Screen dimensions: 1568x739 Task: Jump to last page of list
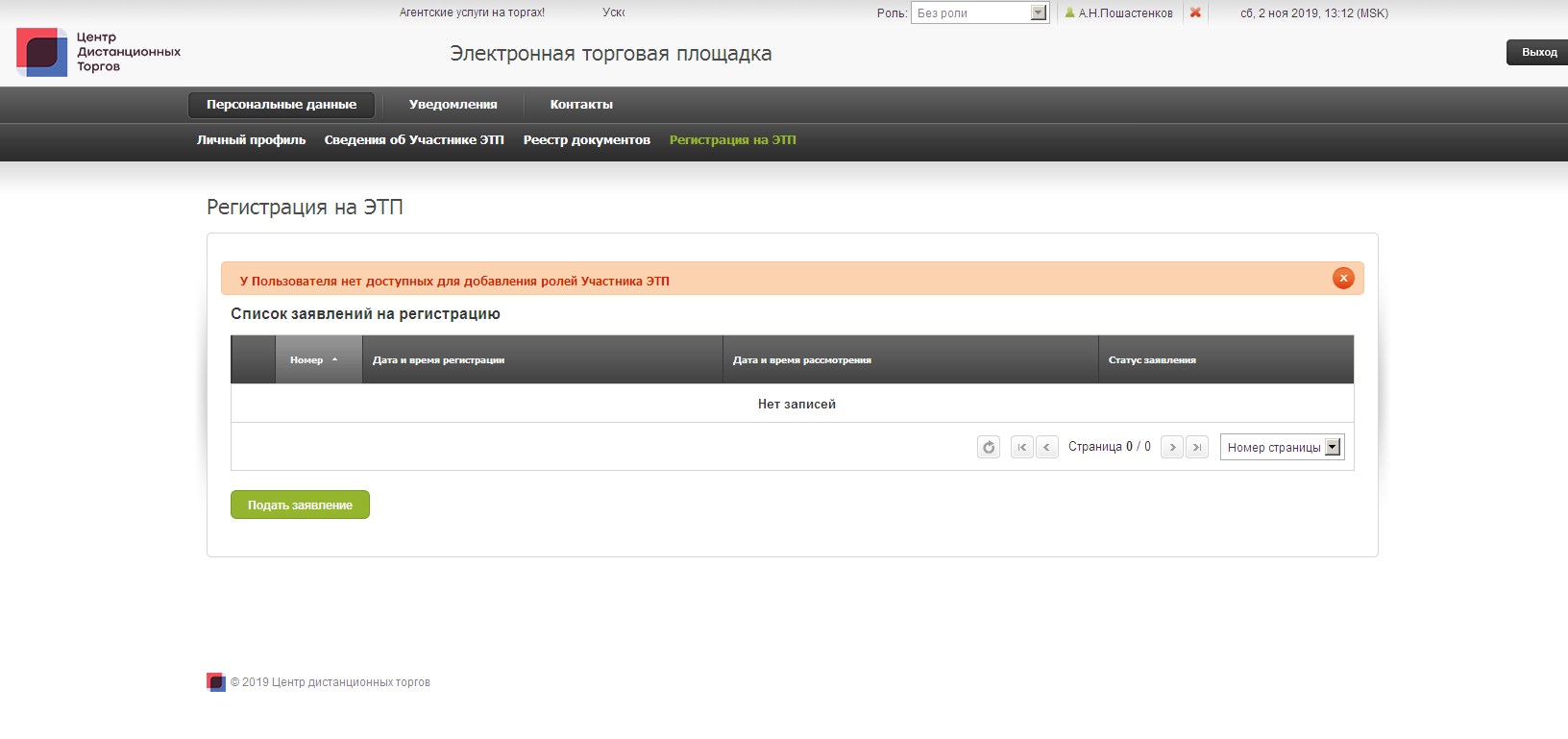click(1197, 447)
